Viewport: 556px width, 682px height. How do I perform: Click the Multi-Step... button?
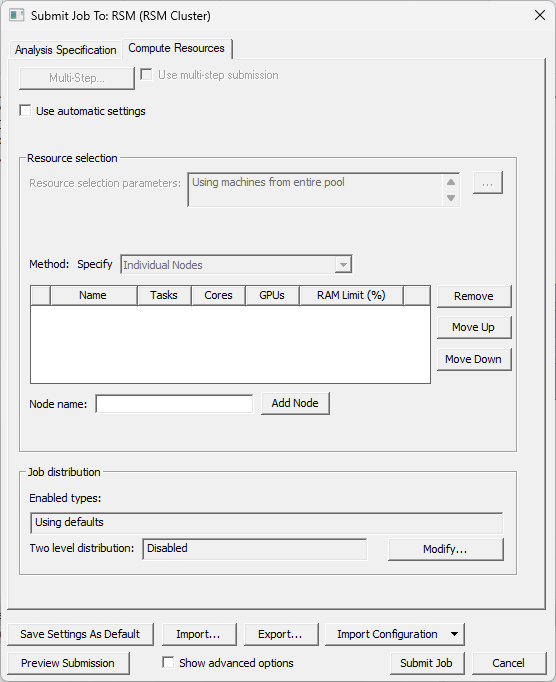point(77,78)
